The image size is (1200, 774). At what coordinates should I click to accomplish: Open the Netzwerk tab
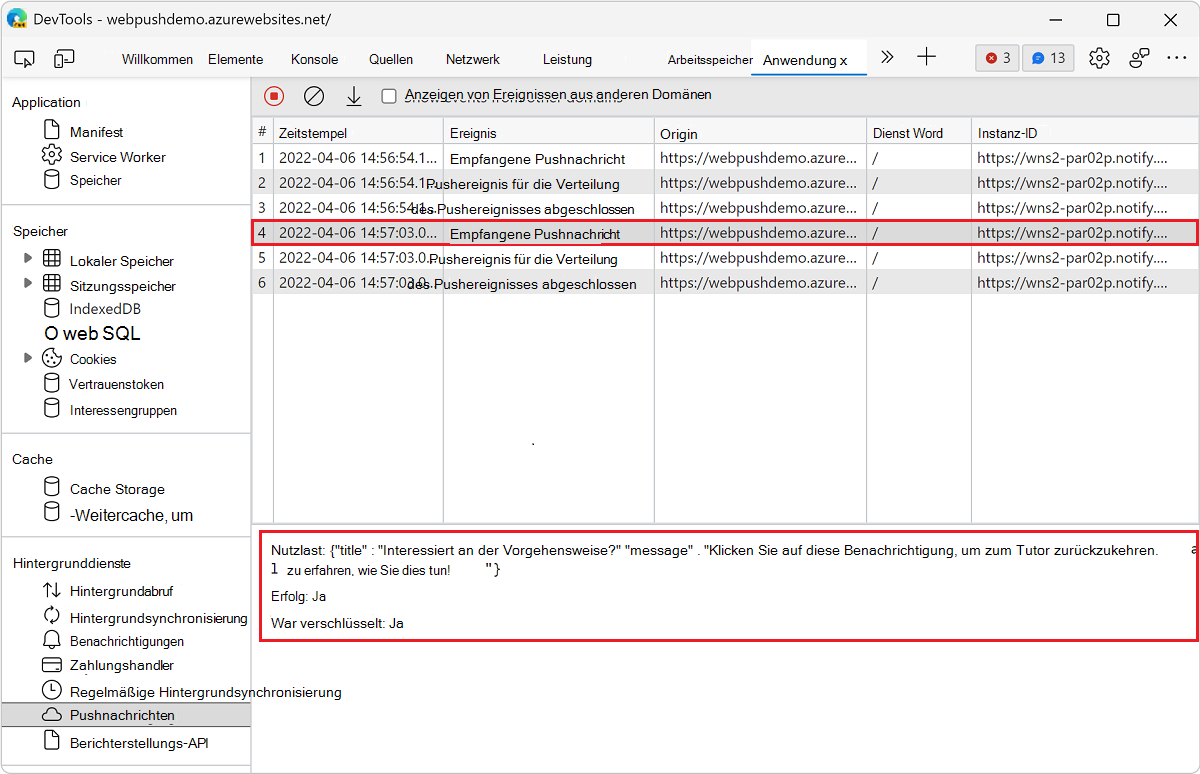coord(472,59)
